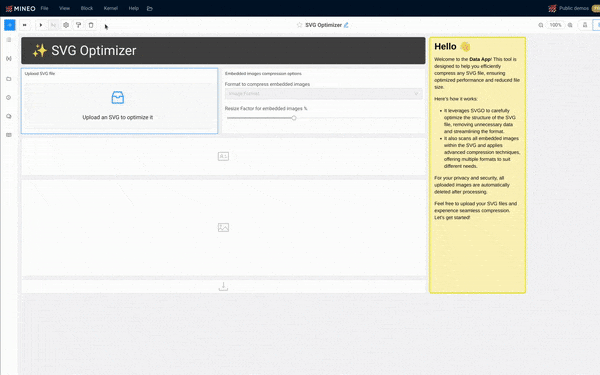Click the 'Hello' heading in the note

coord(445,47)
